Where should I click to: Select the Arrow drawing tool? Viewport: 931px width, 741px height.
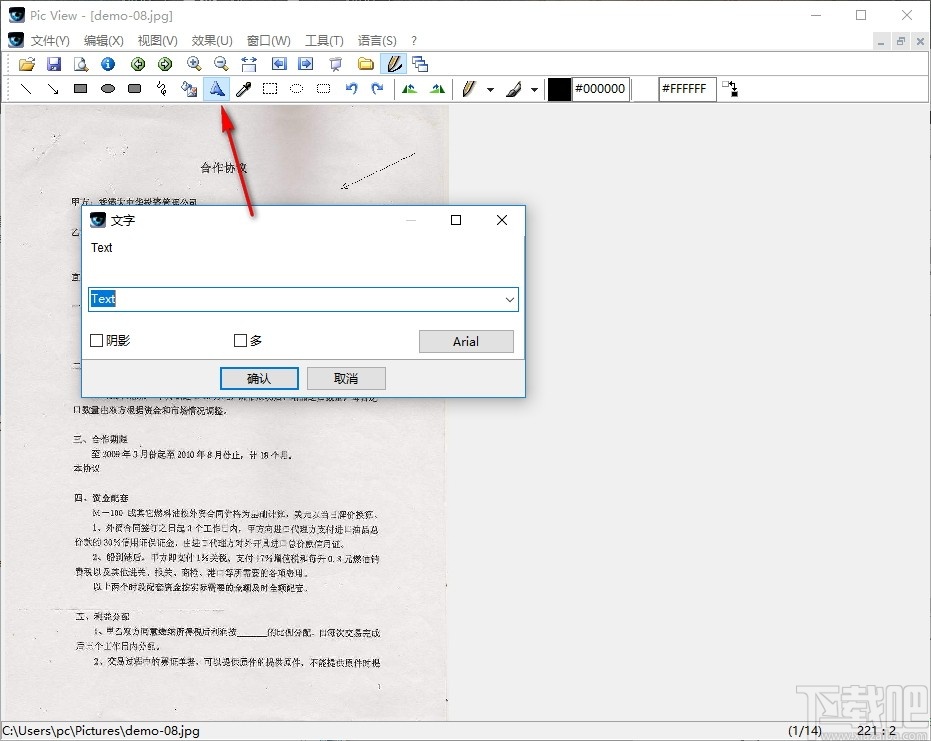53,89
